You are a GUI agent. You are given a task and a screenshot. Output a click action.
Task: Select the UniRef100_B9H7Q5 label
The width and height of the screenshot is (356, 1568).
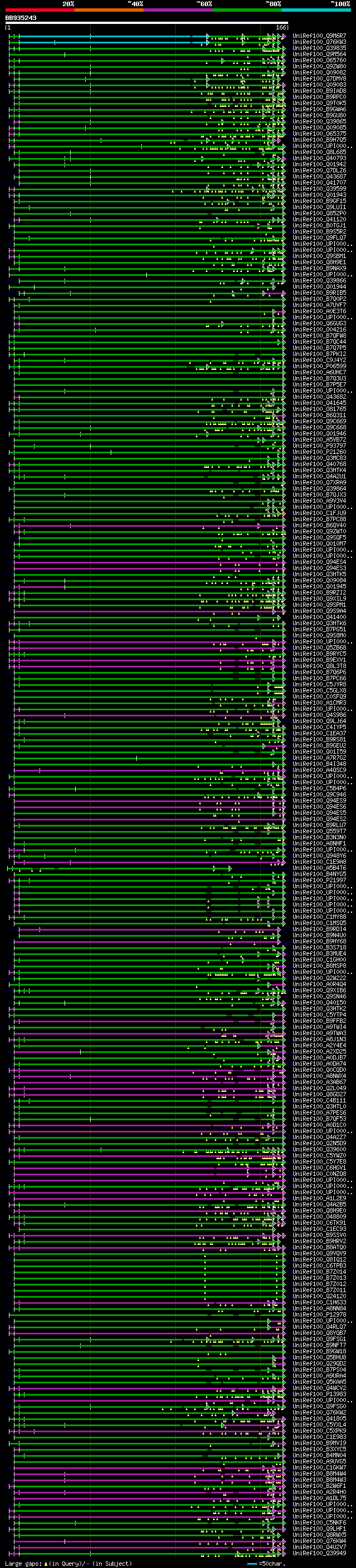[x=319, y=140]
